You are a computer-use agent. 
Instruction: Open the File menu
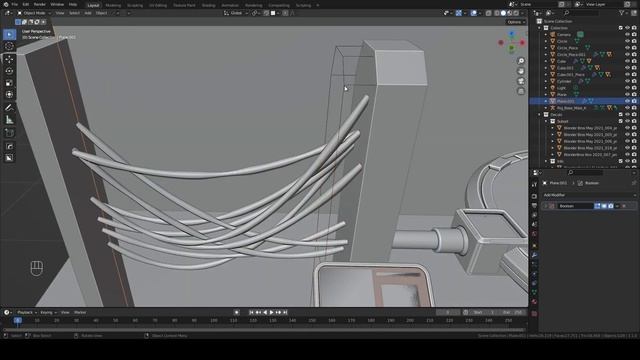click(x=14, y=4)
